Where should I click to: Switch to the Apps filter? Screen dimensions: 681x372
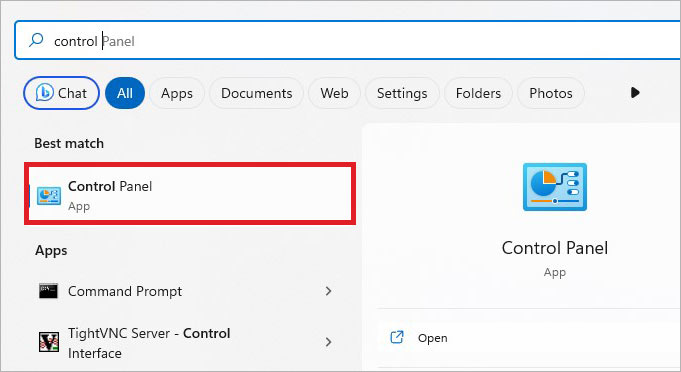pos(177,93)
